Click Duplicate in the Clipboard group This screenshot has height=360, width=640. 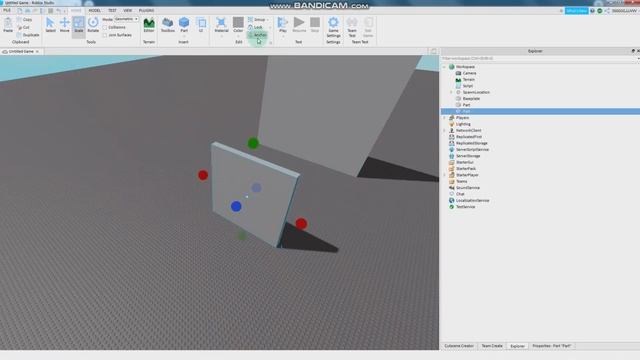pos(28,35)
